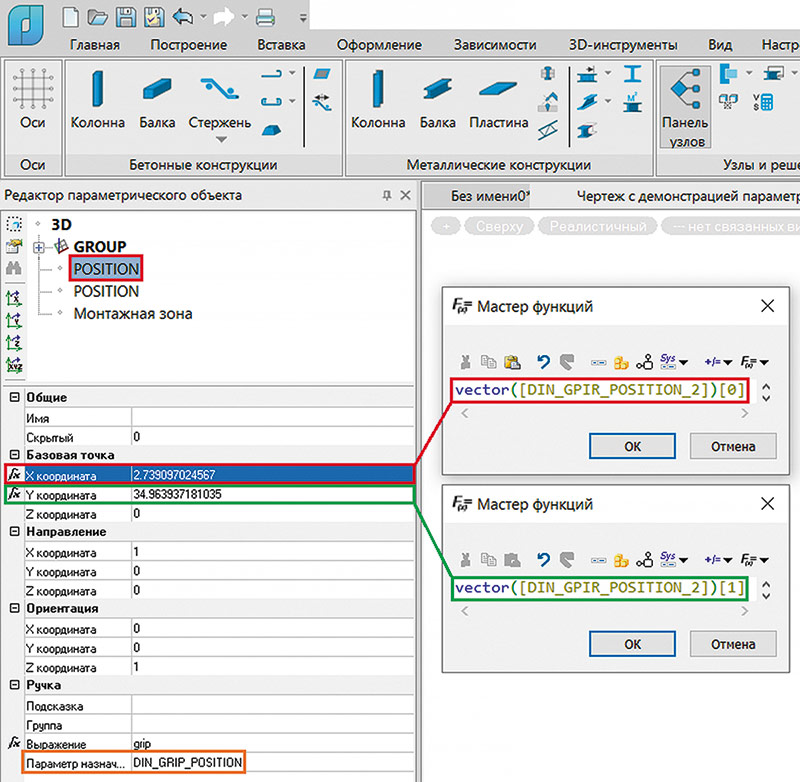Open the Зависимости ribbon tab
800x782 pixels.
tap(495, 45)
